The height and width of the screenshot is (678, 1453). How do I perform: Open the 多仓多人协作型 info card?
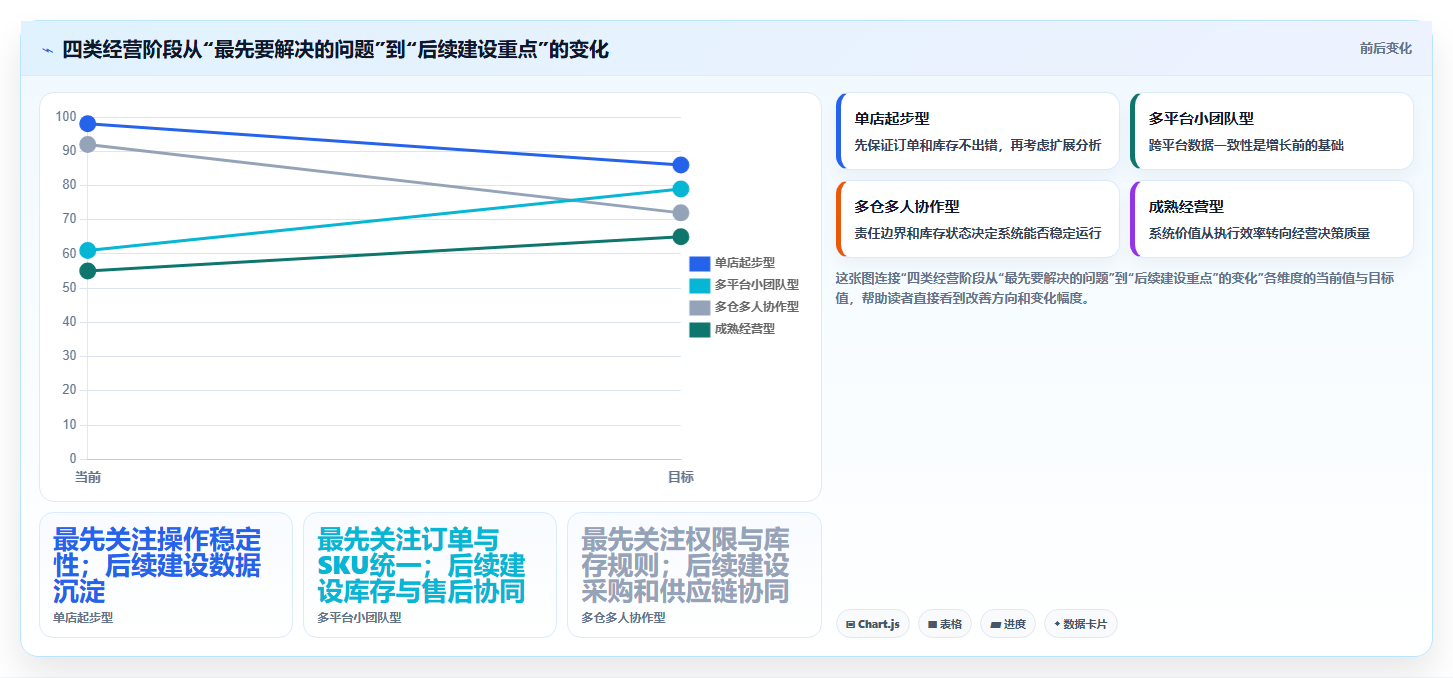click(978, 219)
